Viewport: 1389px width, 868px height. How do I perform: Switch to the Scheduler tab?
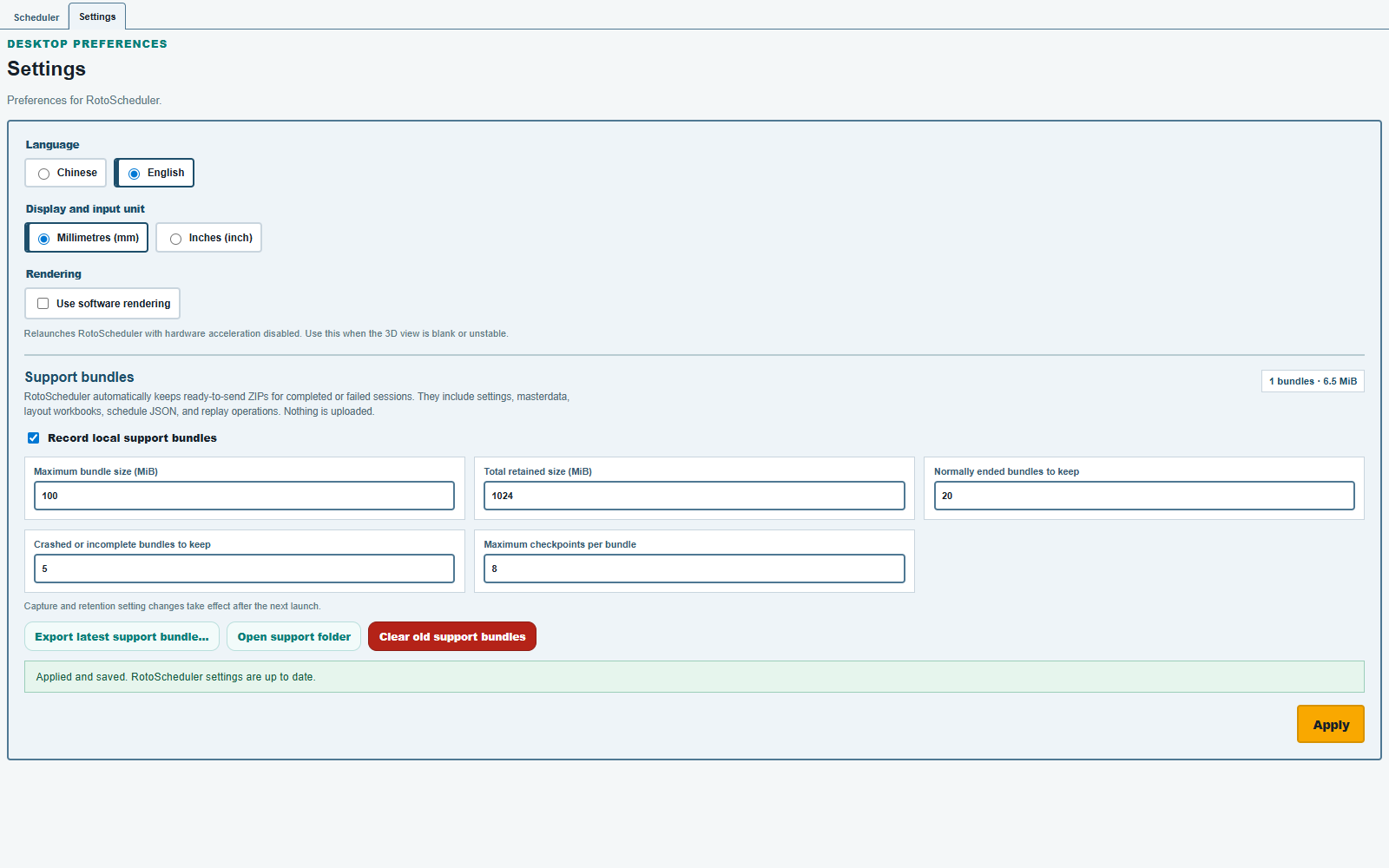pos(36,17)
